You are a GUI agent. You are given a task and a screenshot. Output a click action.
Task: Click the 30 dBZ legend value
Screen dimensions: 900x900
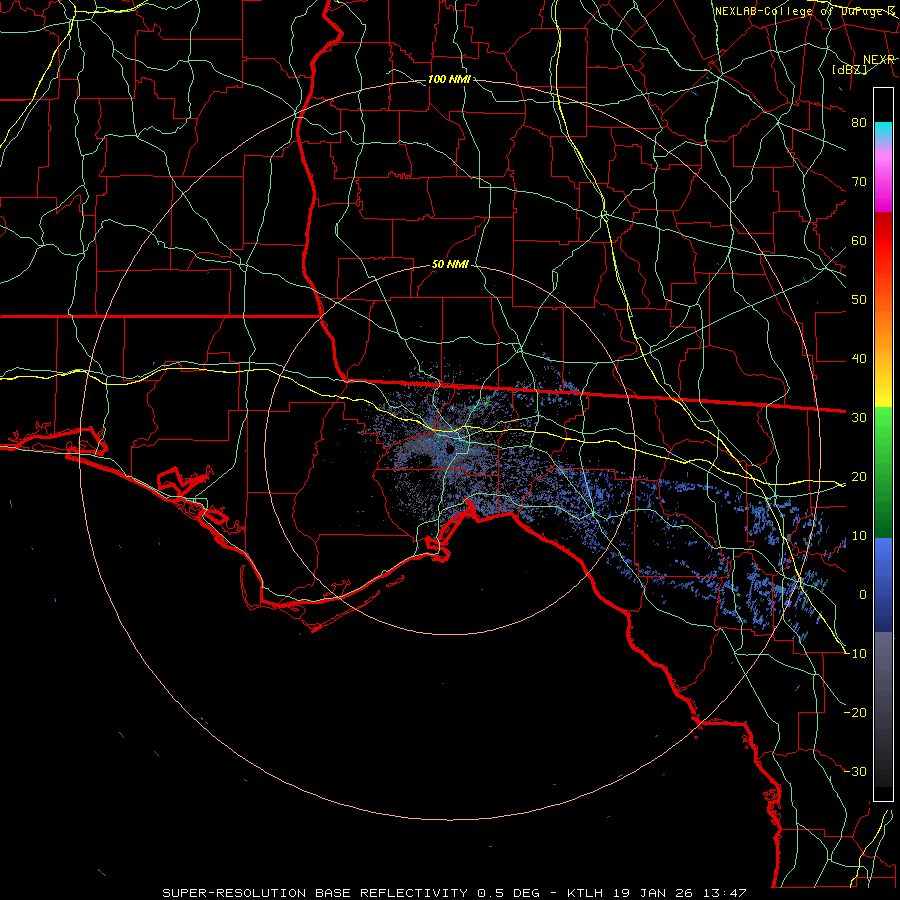point(859,418)
